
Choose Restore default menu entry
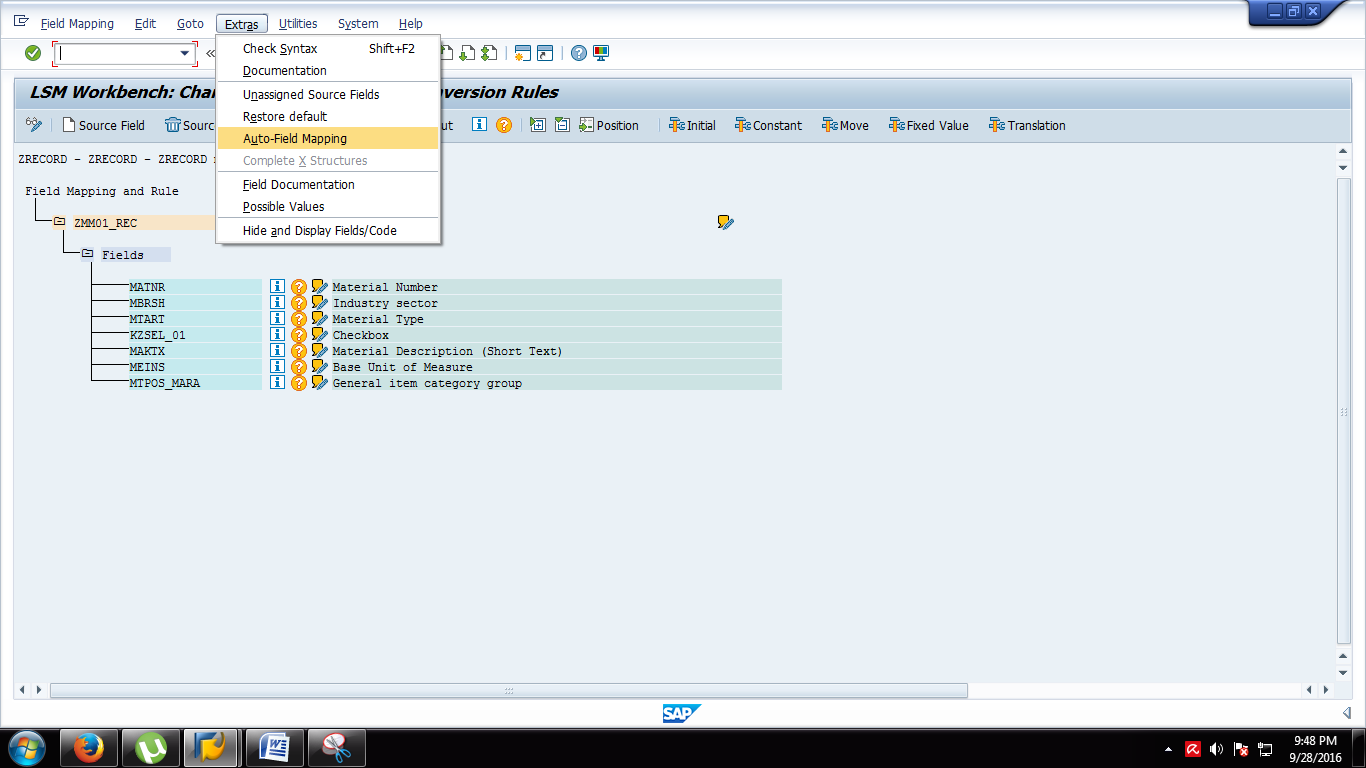(x=328, y=117)
